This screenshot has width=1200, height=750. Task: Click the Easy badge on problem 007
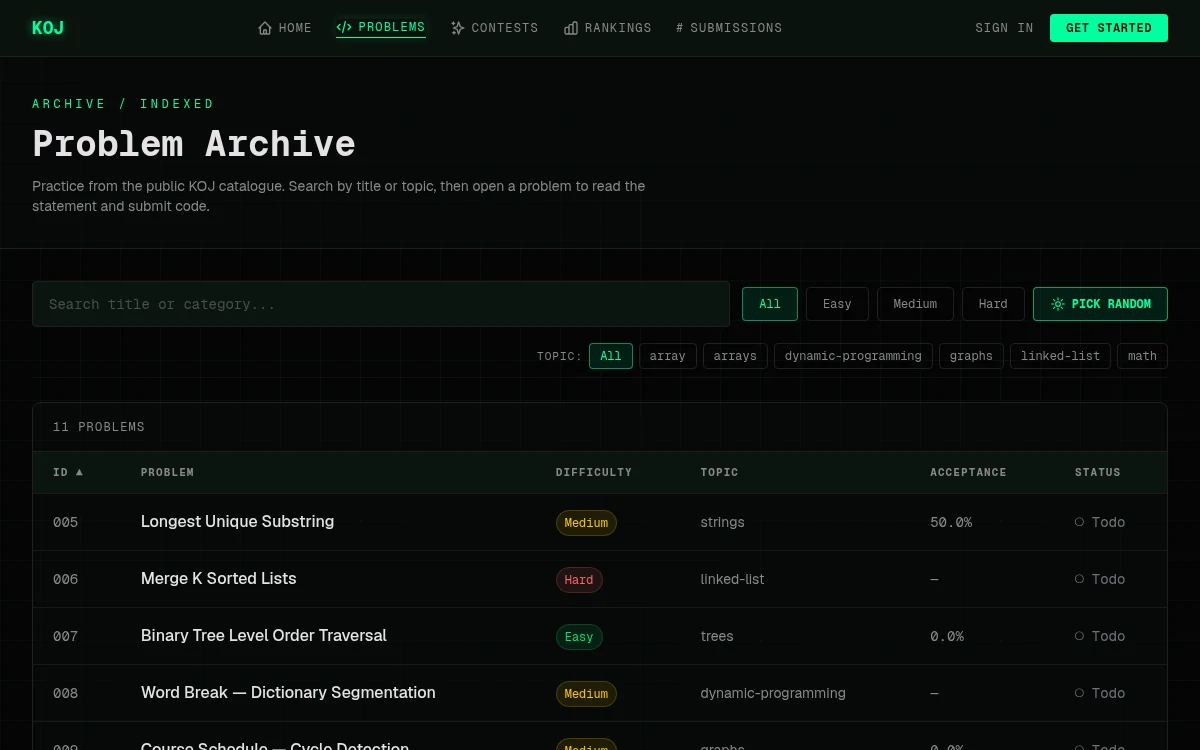click(x=579, y=637)
